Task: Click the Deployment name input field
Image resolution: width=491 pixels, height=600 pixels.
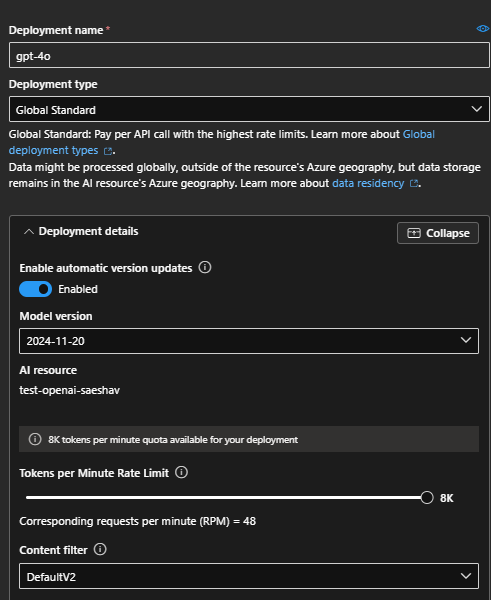Action: pos(249,55)
